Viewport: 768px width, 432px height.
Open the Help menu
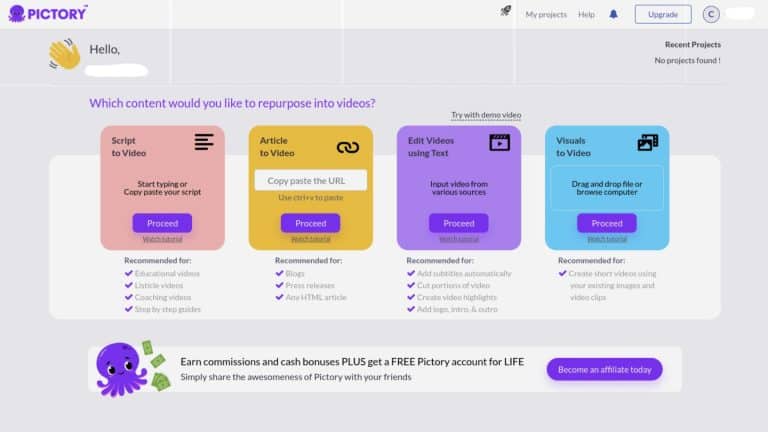(586, 15)
